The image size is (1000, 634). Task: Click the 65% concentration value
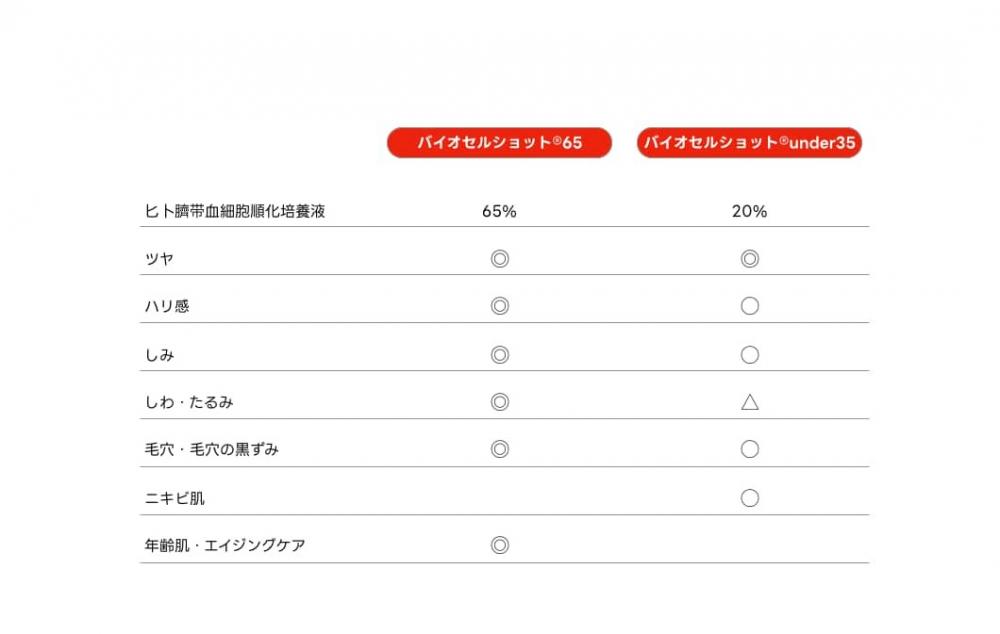[499, 211]
